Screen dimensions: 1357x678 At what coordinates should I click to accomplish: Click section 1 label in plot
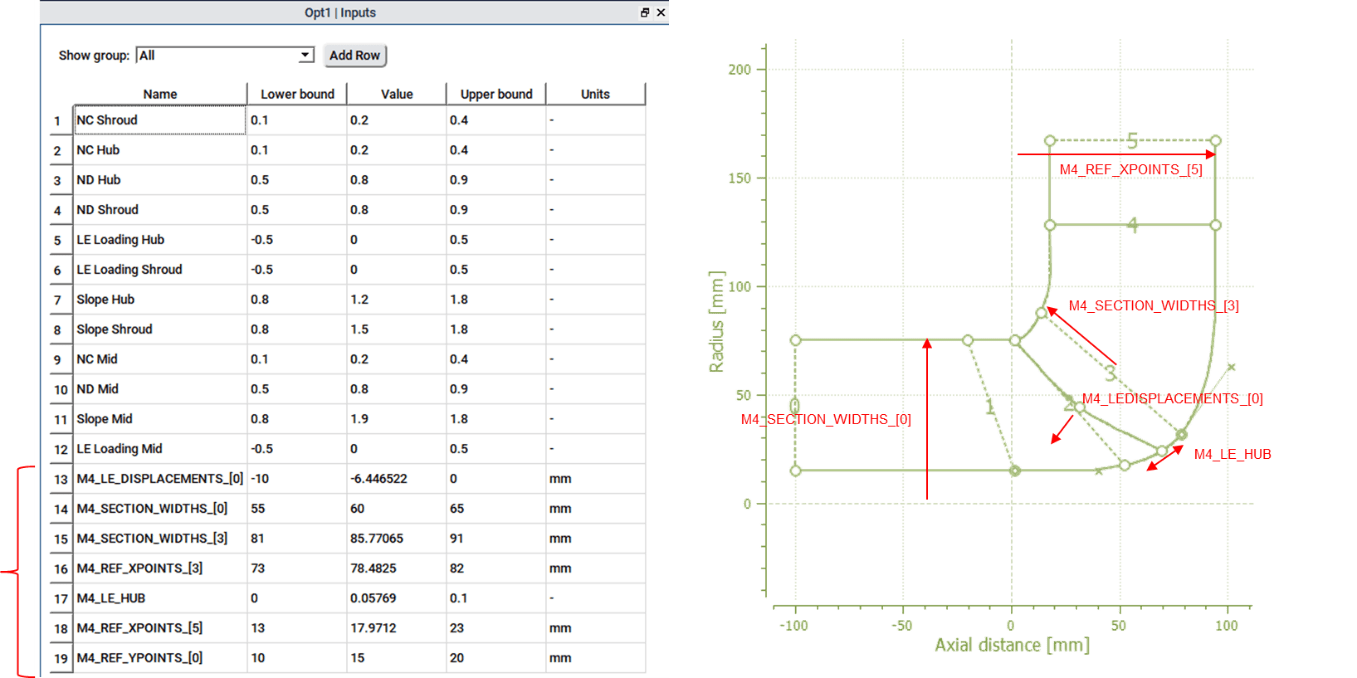[x=989, y=407]
